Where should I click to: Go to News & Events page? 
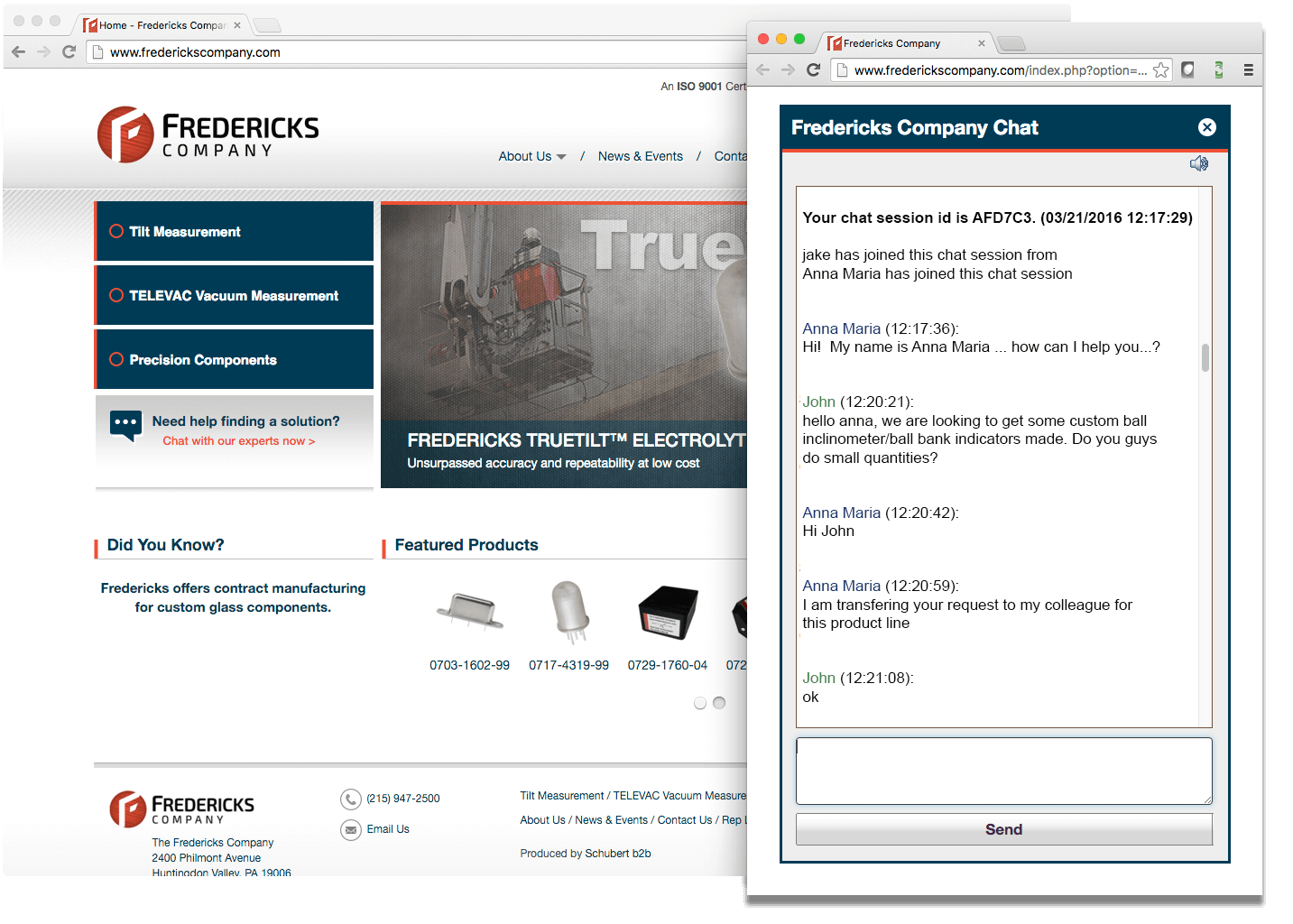tap(640, 156)
